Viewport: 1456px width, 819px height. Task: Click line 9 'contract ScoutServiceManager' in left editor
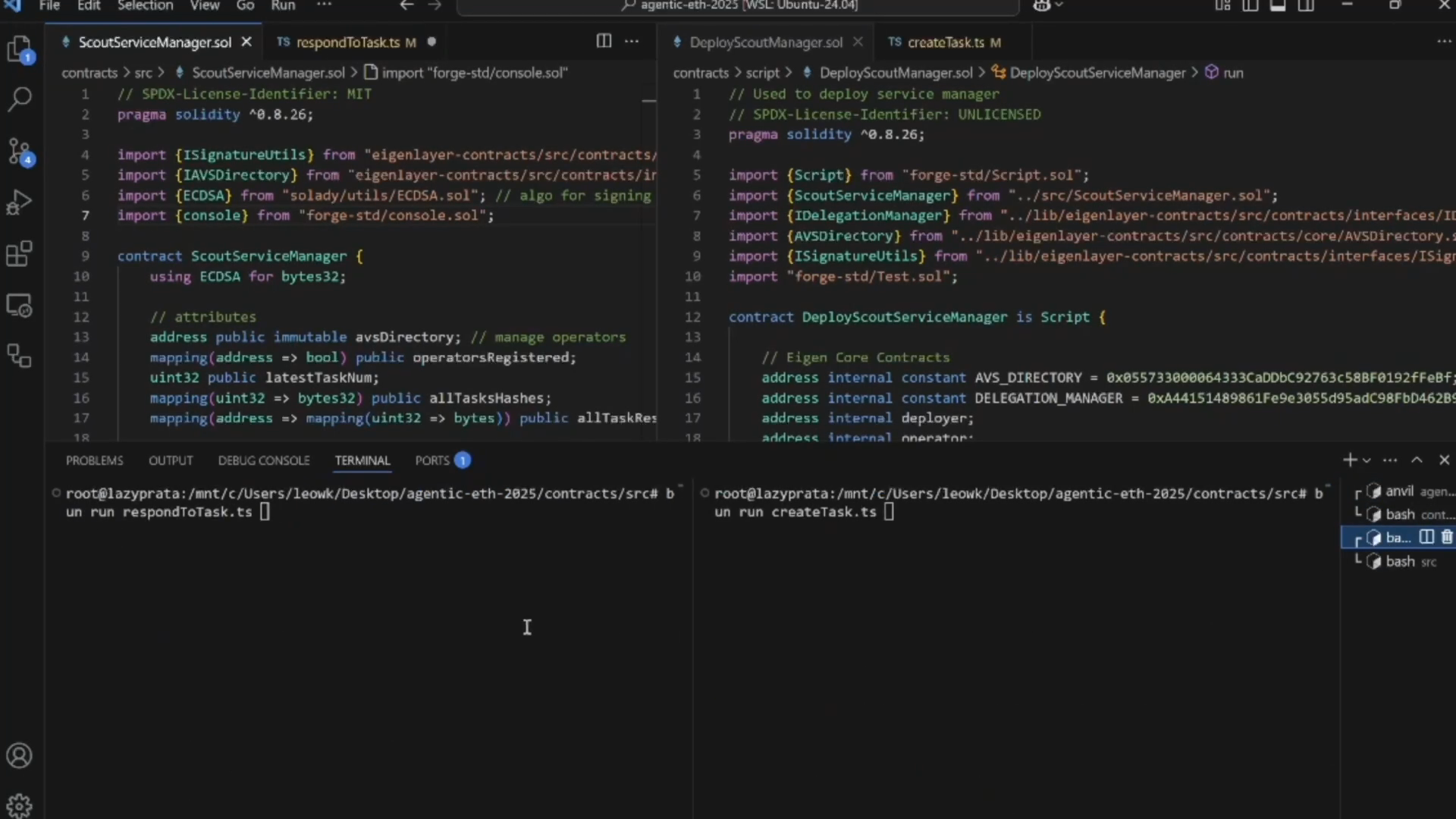(x=240, y=256)
